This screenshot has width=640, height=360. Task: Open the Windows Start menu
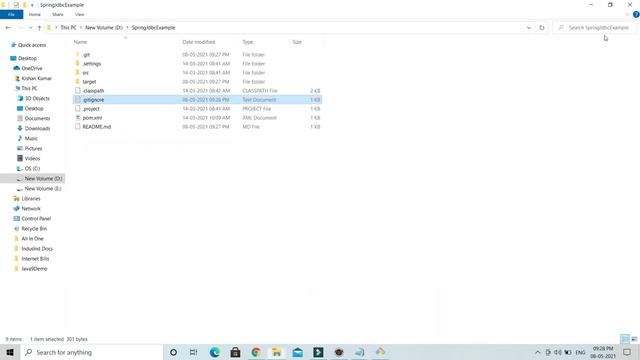(x=10, y=352)
